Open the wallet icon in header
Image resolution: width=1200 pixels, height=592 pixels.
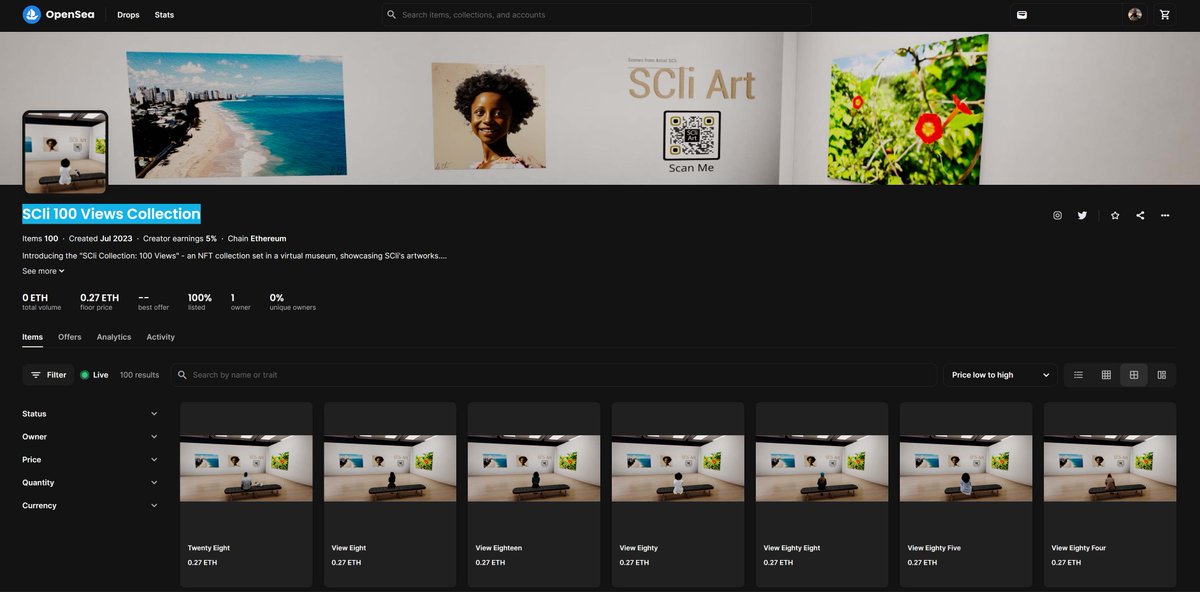point(1021,15)
